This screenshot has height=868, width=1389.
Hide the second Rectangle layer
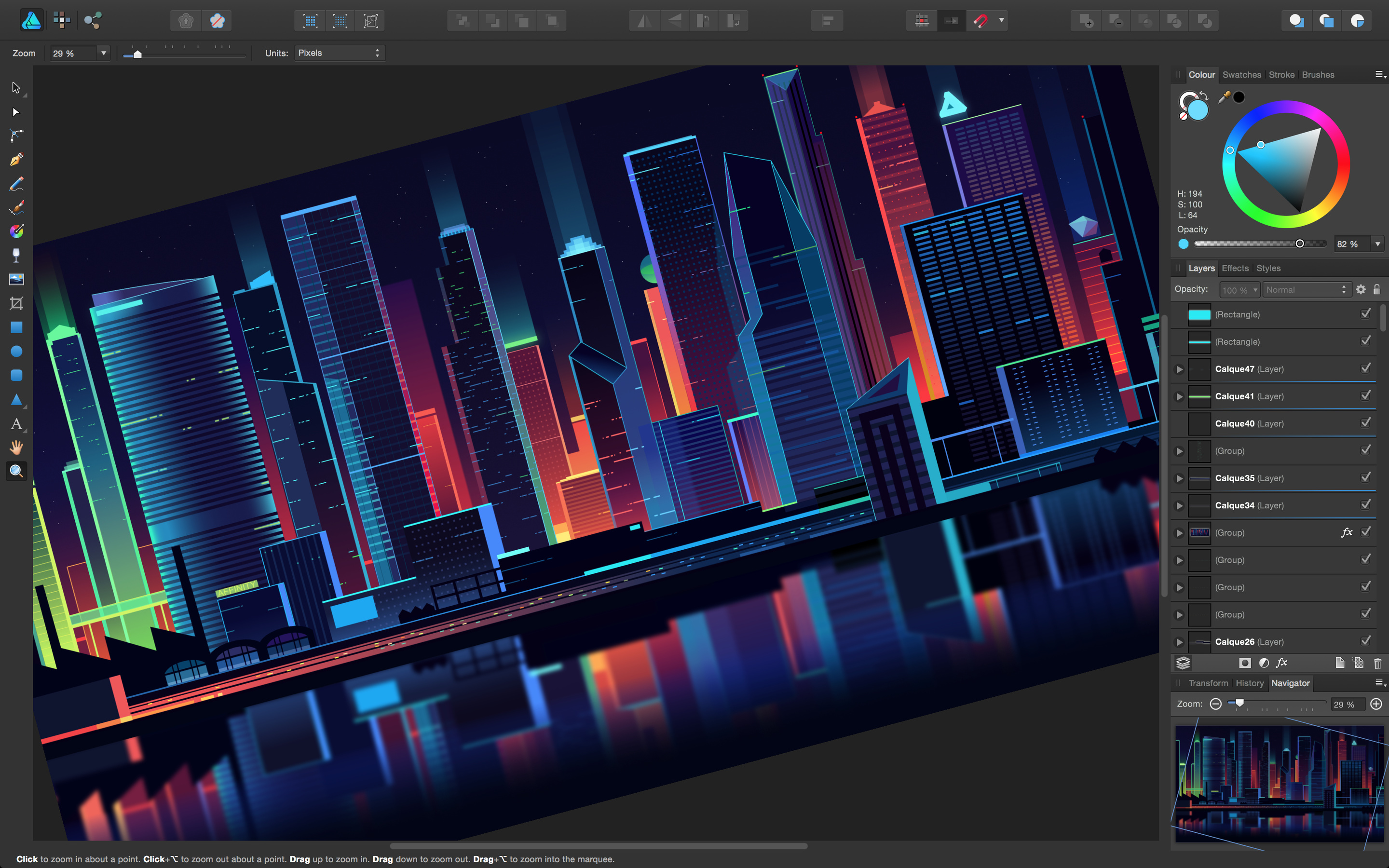tap(1366, 341)
